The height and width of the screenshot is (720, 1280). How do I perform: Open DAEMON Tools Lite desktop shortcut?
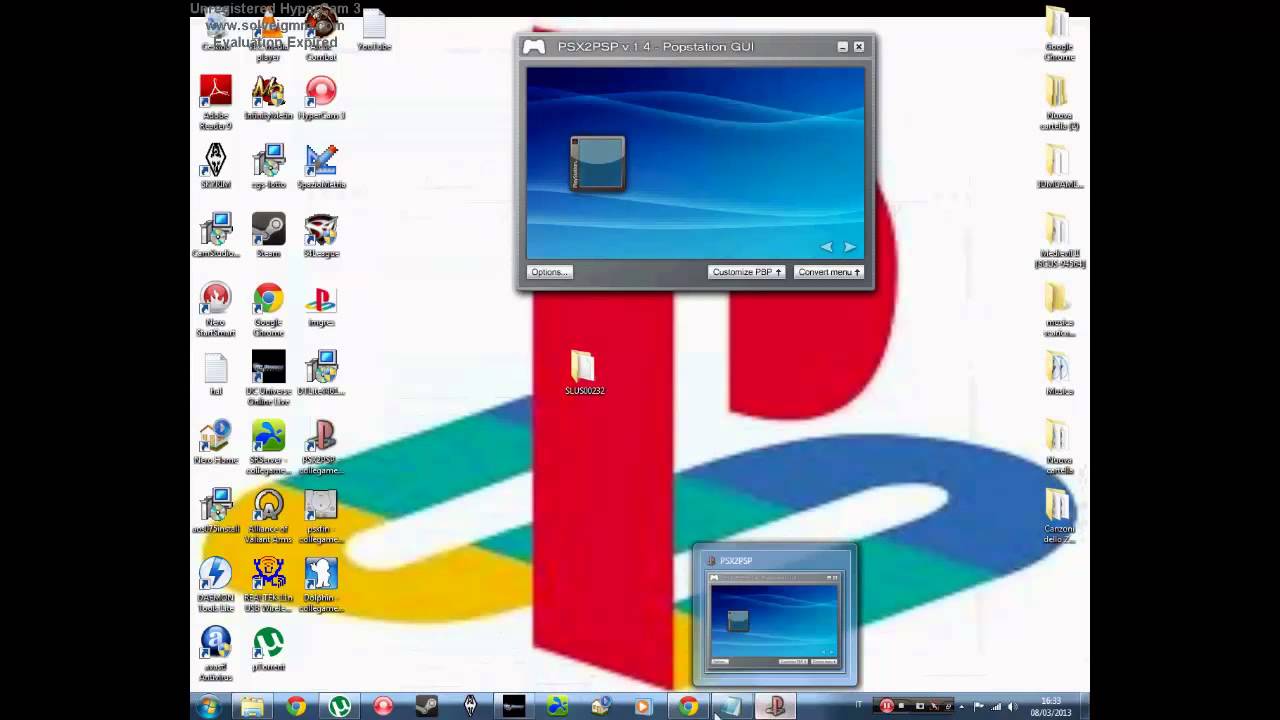[216, 585]
